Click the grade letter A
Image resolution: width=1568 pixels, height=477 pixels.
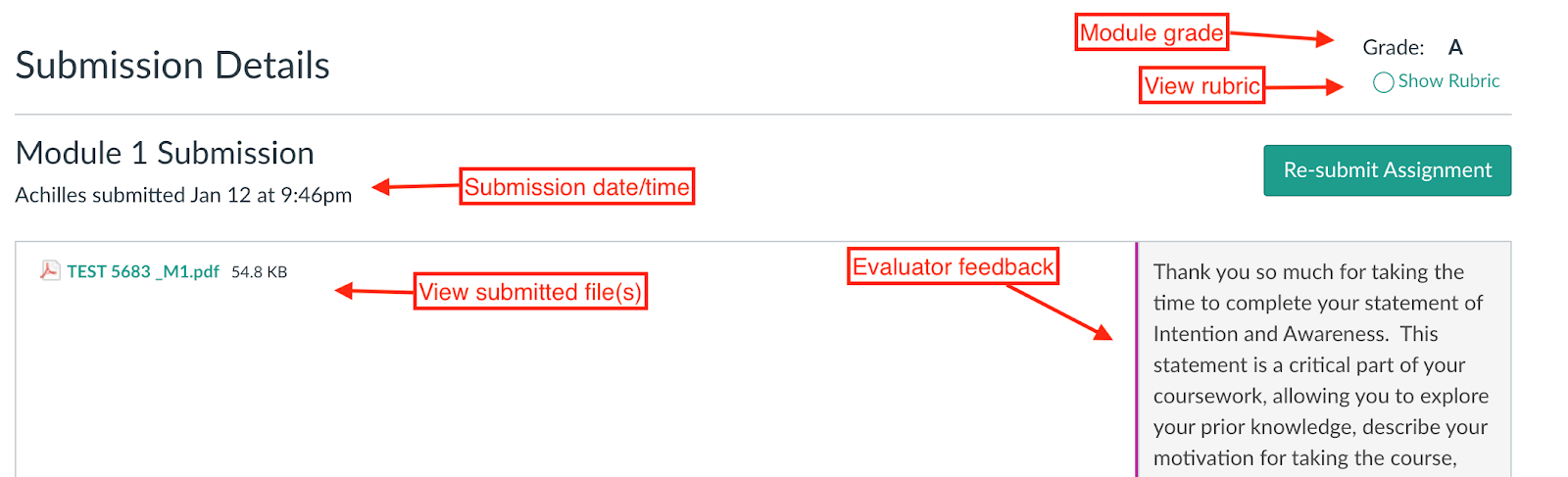(x=1455, y=47)
